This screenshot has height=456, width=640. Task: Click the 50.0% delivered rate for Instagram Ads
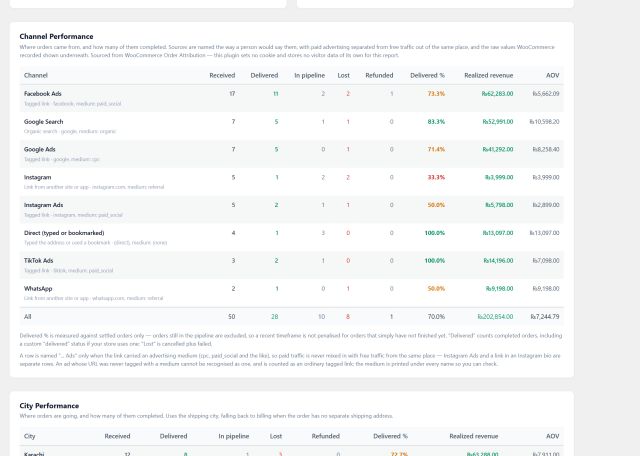click(x=436, y=205)
